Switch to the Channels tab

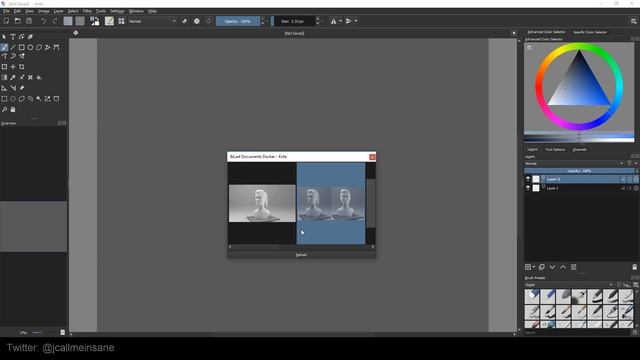click(579, 150)
